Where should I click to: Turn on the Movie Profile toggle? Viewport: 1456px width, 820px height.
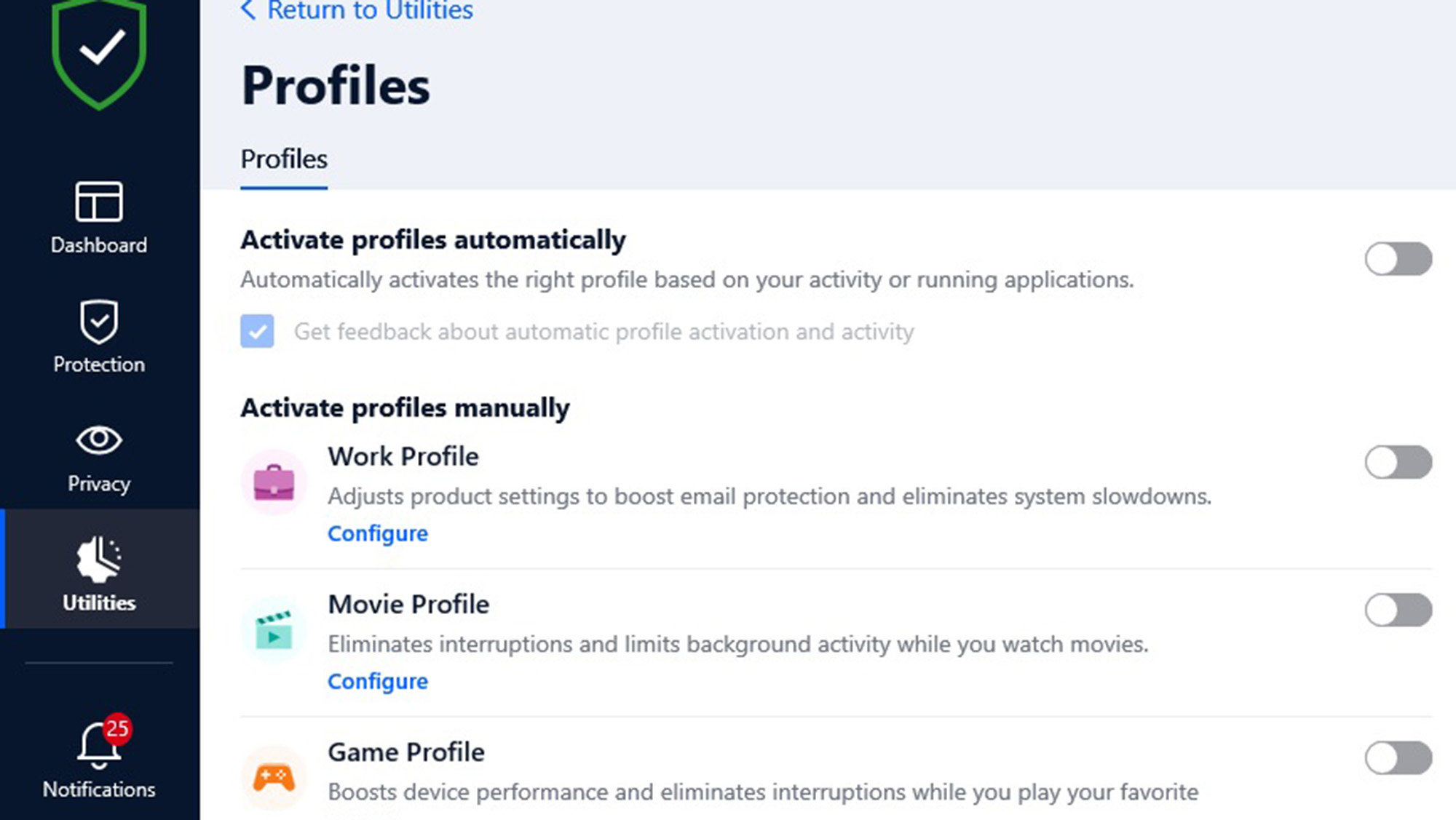click(1398, 610)
